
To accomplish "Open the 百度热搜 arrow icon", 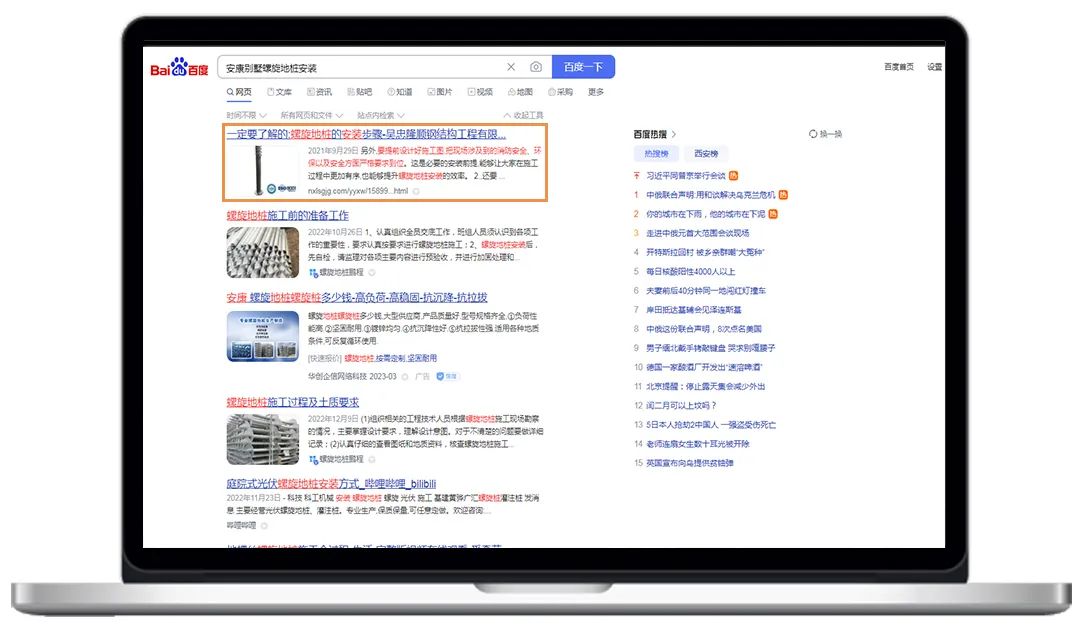I will (x=674, y=134).
